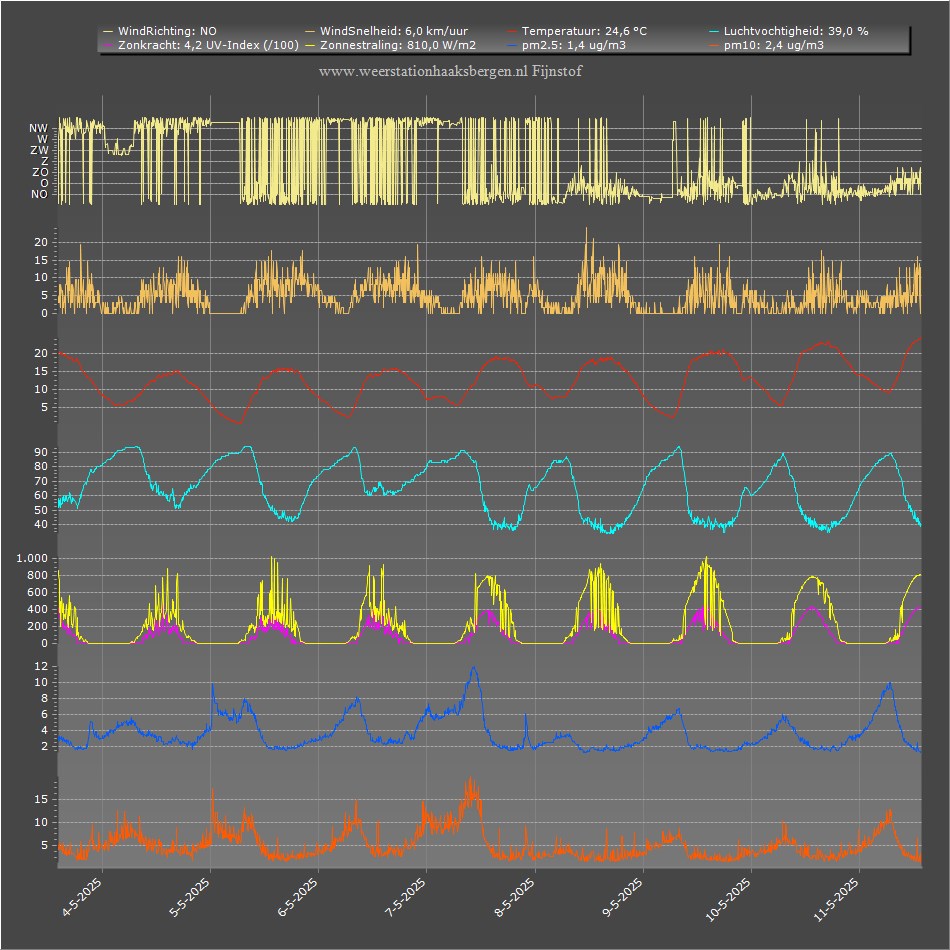The width and height of the screenshot is (950, 950).
Task: Click the NW wind direction axis label
Action: tap(38, 128)
